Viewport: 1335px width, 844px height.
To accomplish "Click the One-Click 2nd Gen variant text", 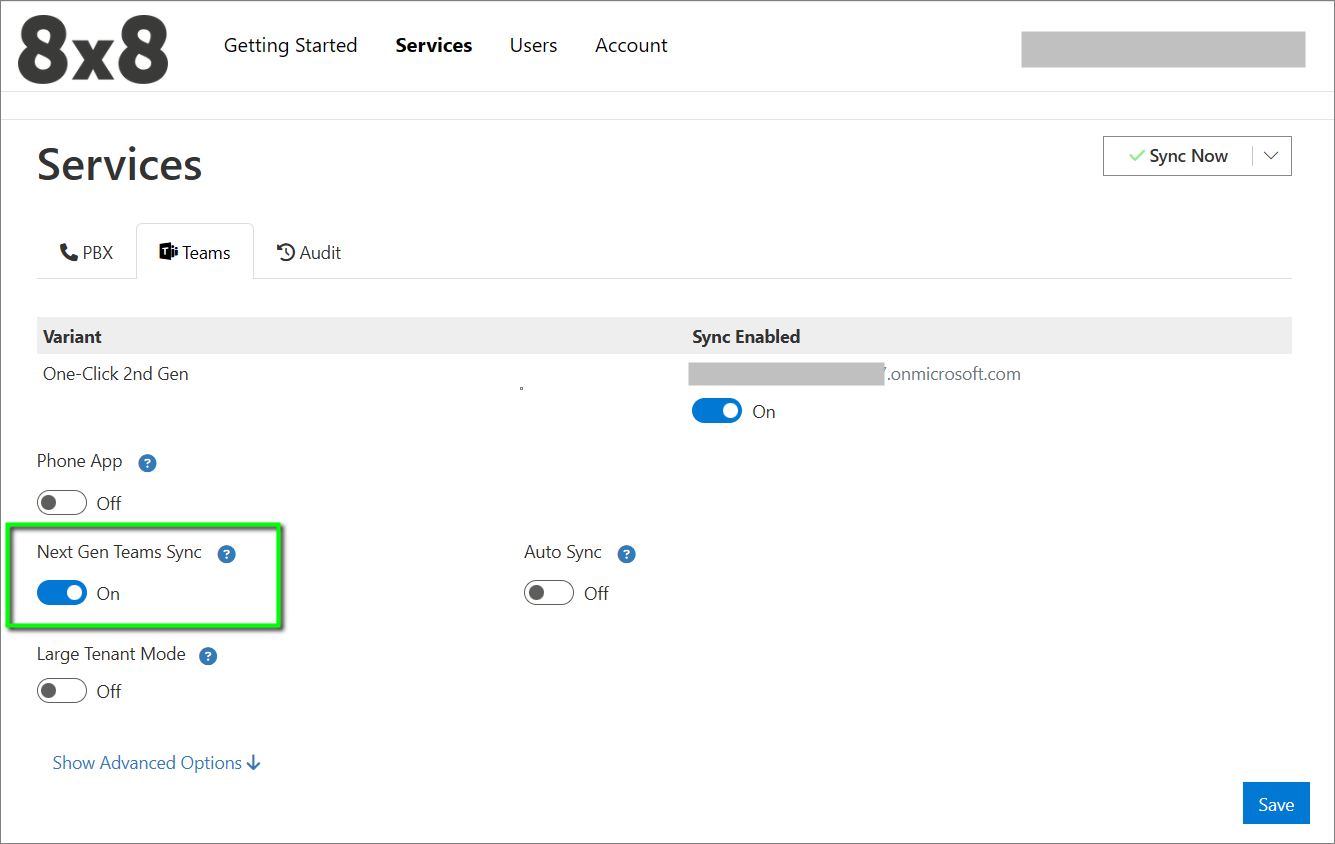I will coord(116,374).
